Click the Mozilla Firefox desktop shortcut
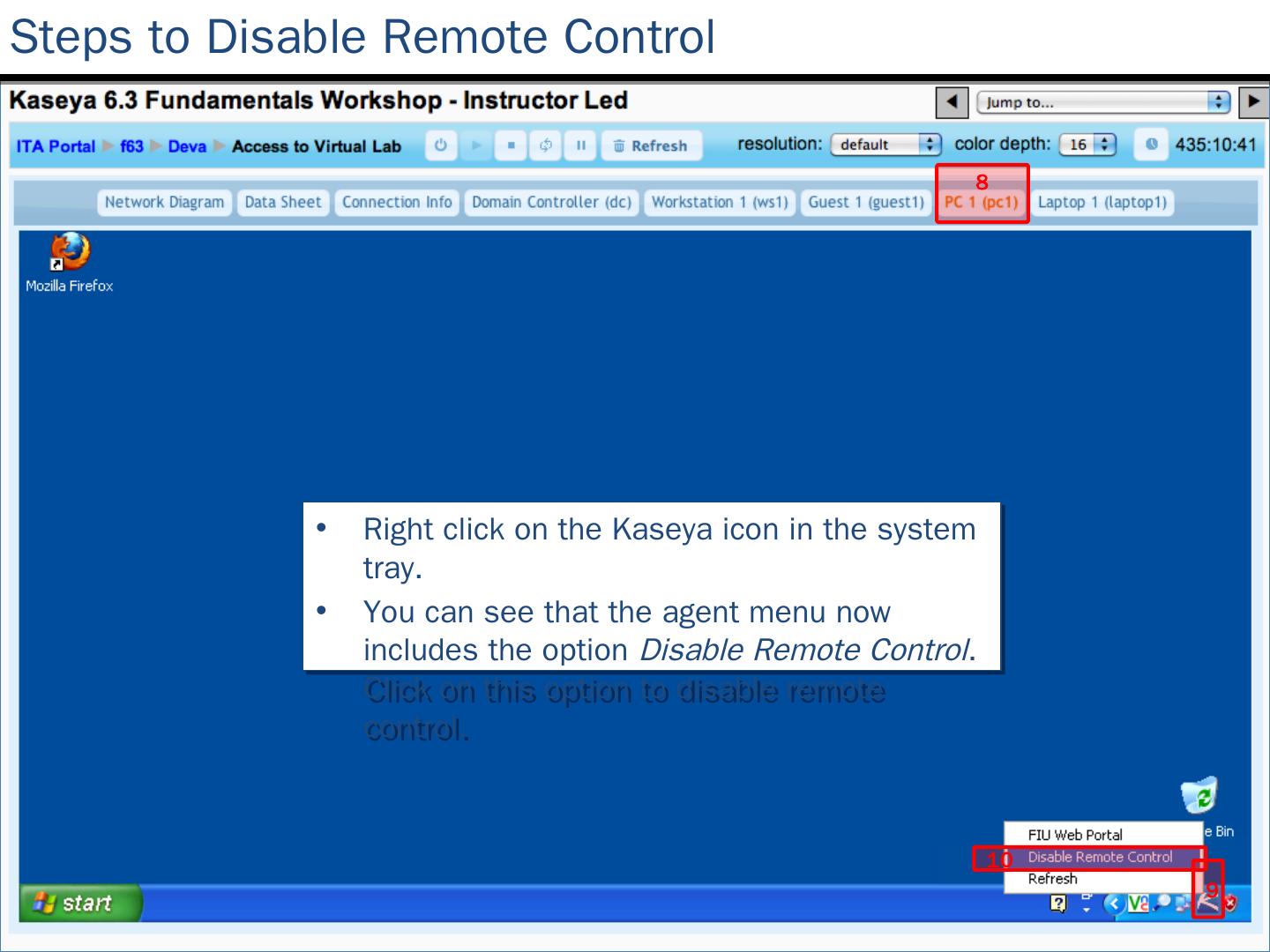 70,263
